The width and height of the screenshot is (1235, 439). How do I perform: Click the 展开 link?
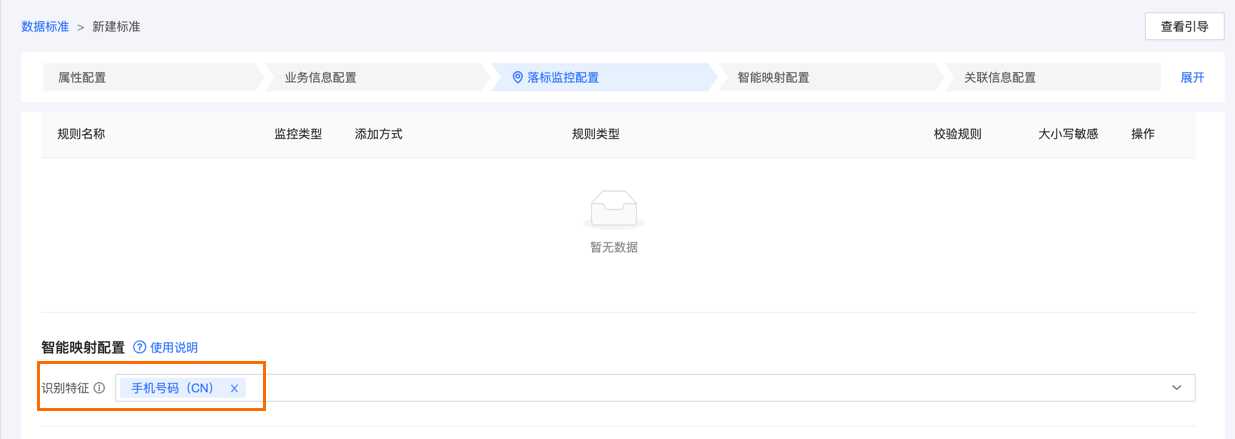[1192, 77]
